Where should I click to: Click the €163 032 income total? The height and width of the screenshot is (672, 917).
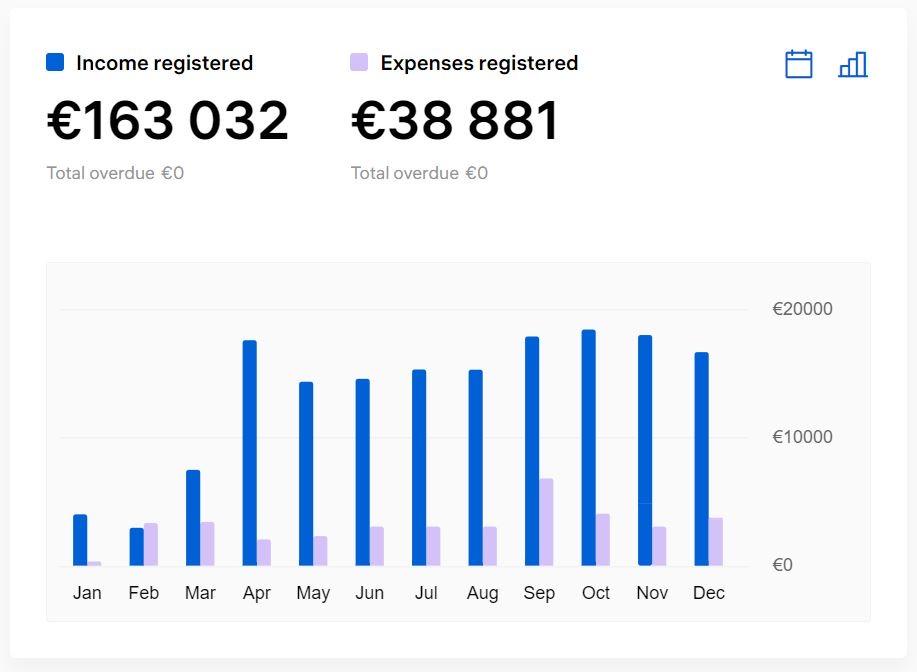[x=168, y=120]
